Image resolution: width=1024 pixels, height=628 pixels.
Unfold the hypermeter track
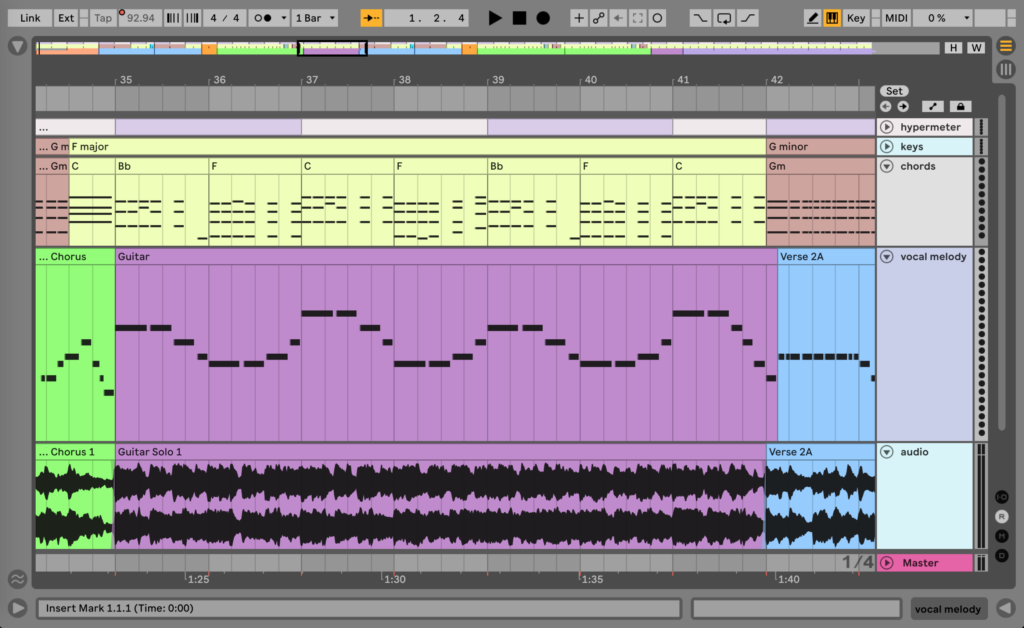[887, 127]
